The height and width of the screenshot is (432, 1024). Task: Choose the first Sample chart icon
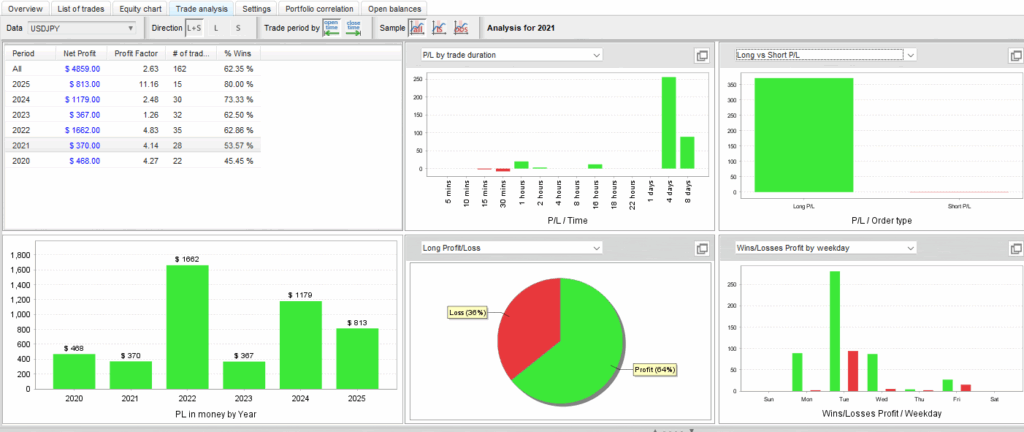tap(416, 28)
